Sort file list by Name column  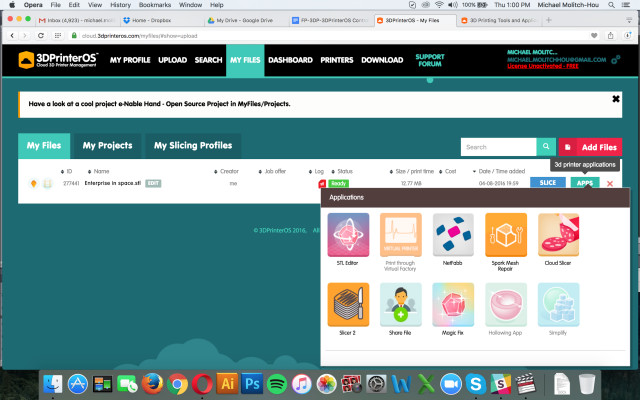tap(101, 171)
